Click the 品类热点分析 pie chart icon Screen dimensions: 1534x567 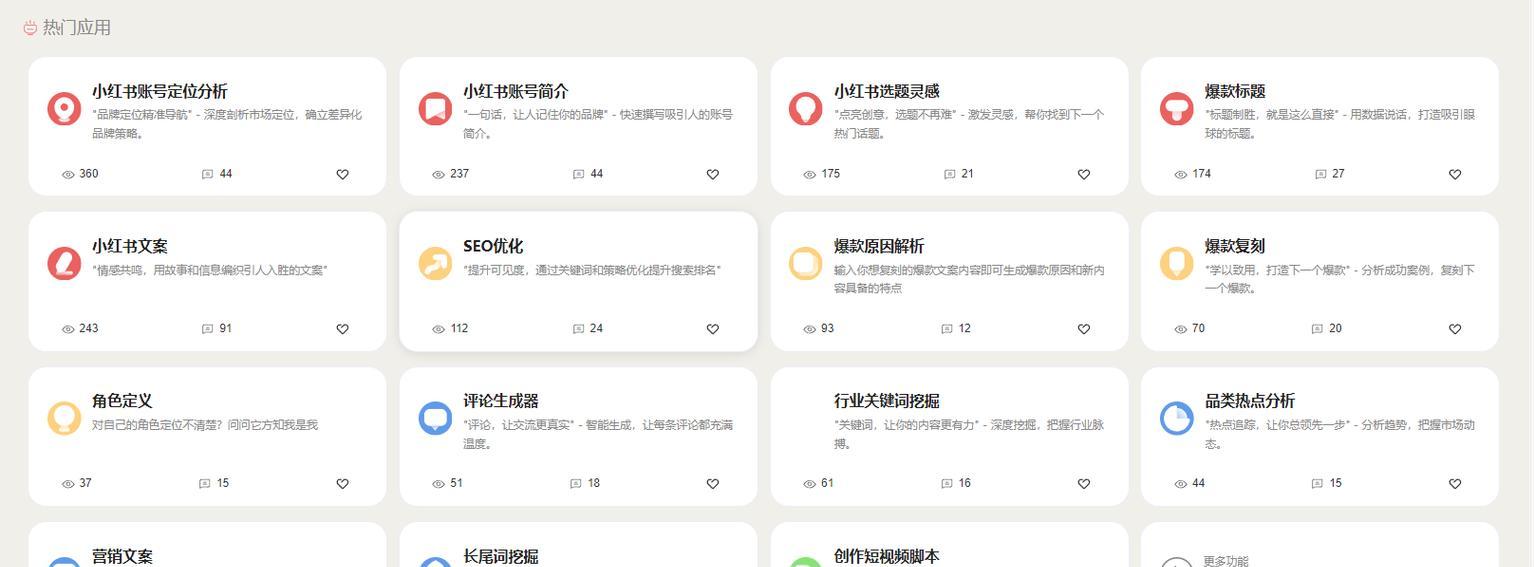click(1176, 418)
